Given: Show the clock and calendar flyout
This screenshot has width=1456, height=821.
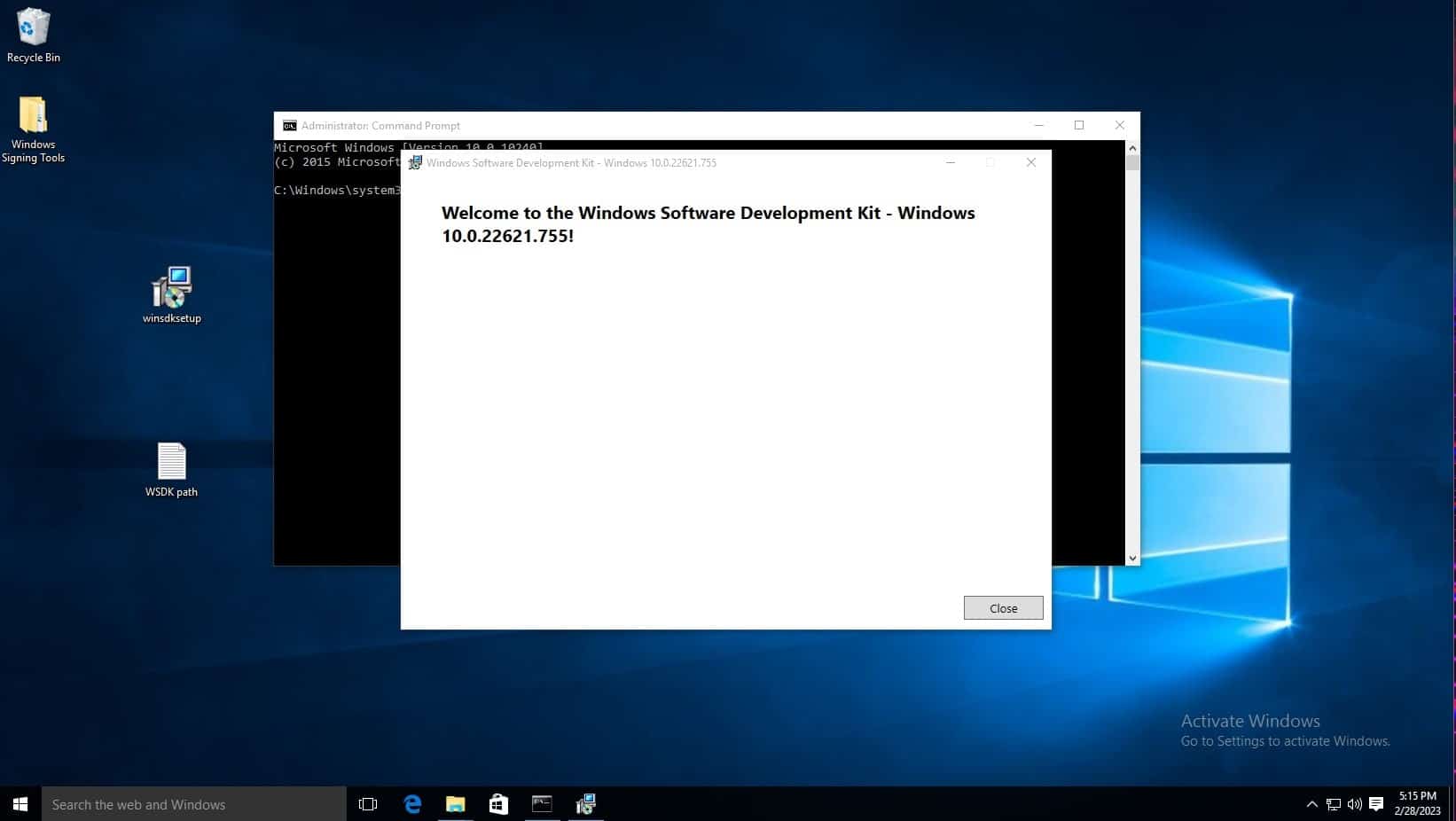Looking at the screenshot, I should click(x=1417, y=803).
